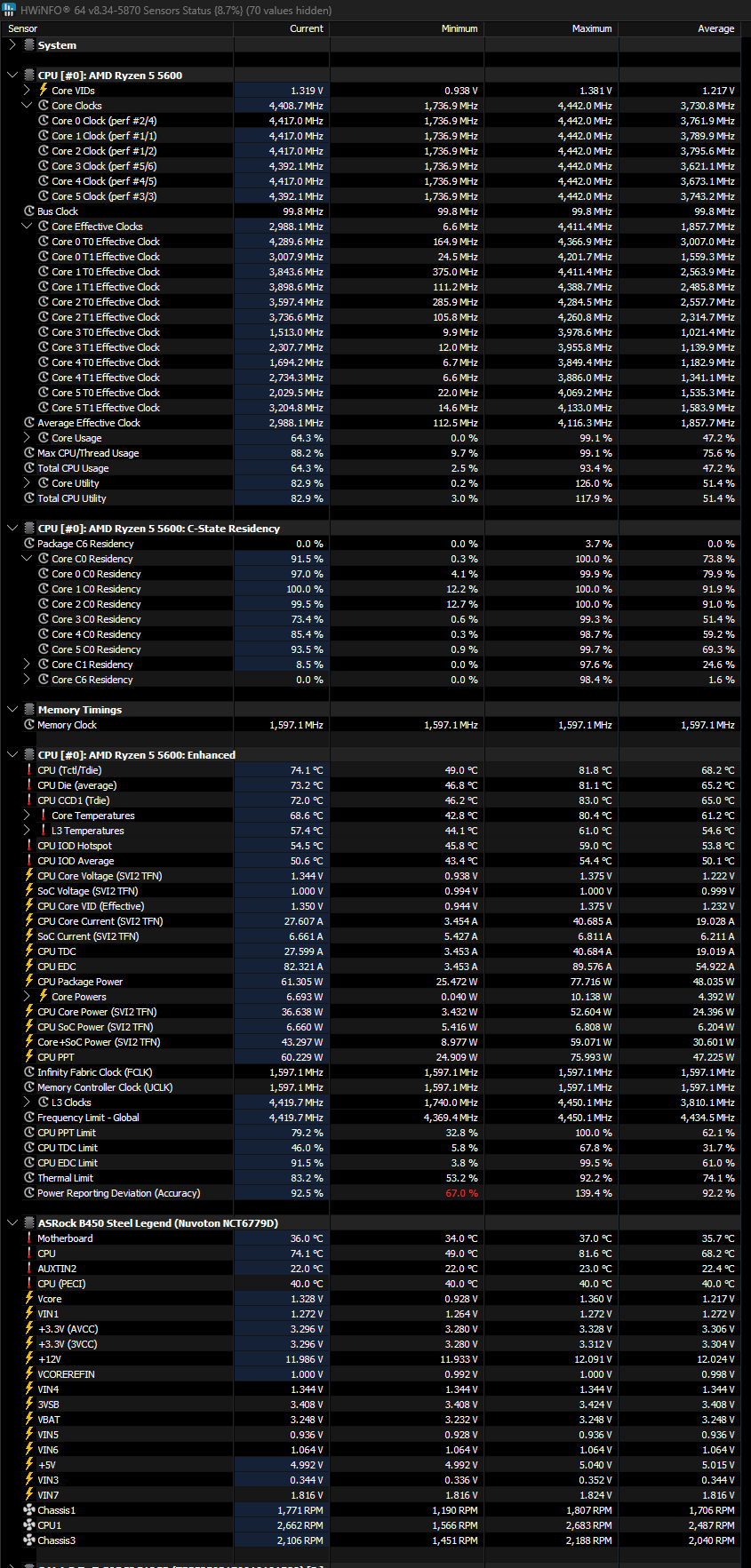Viewport: 751px width, 1568px height.
Task: Collapse the ASRock B450 Steel Legend group
Action: click(x=12, y=1222)
